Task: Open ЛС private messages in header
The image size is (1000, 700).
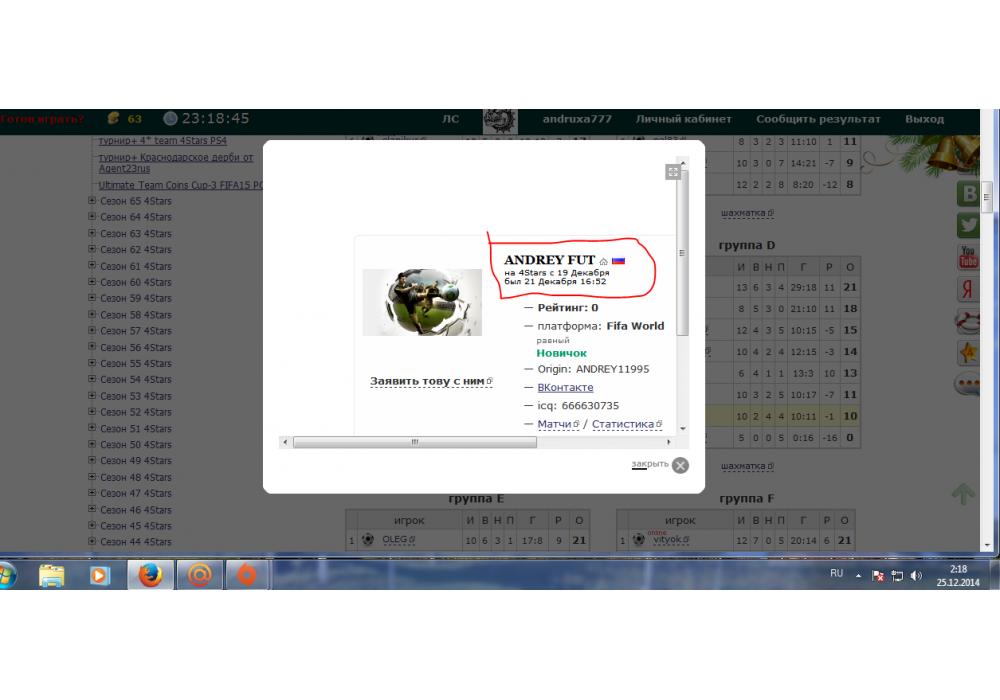Action: [450, 119]
